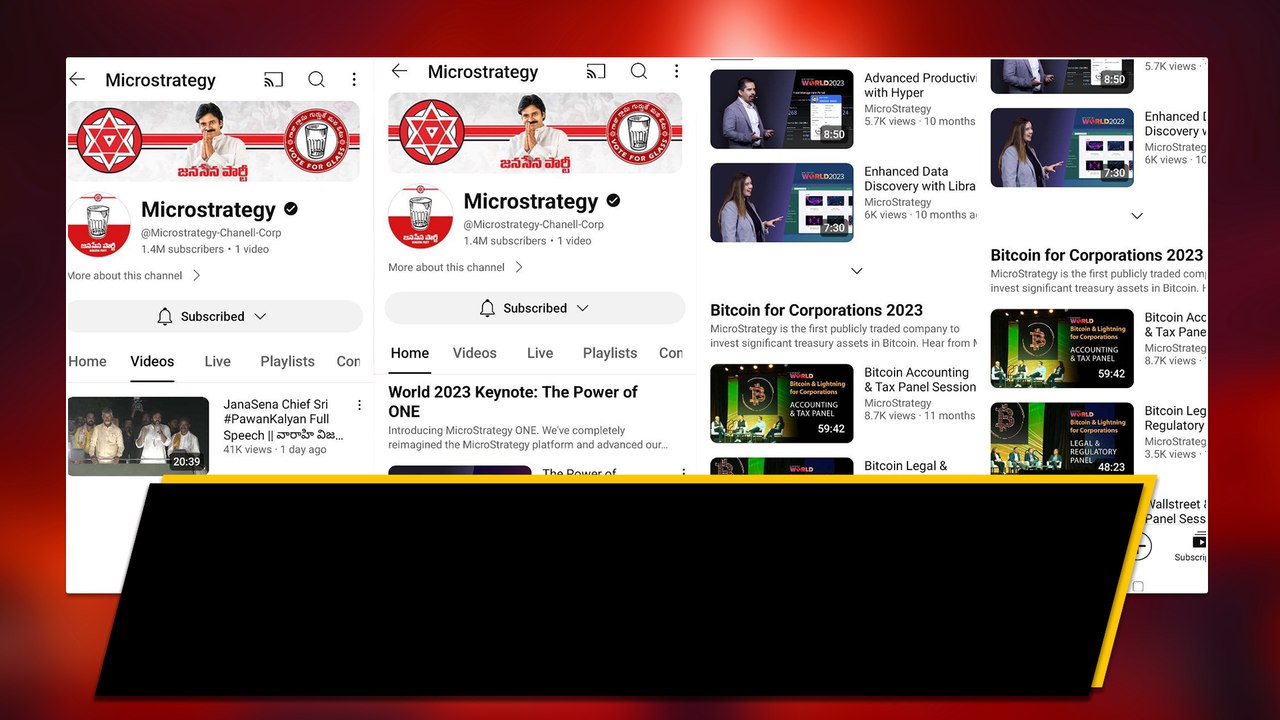Image resolution: width=1280 pixels, height=720 pixels.
Task: Expand Subscribed dropdown chevron in Videos-tab screen
Action: pyautogui.click(x=260, y=316)
